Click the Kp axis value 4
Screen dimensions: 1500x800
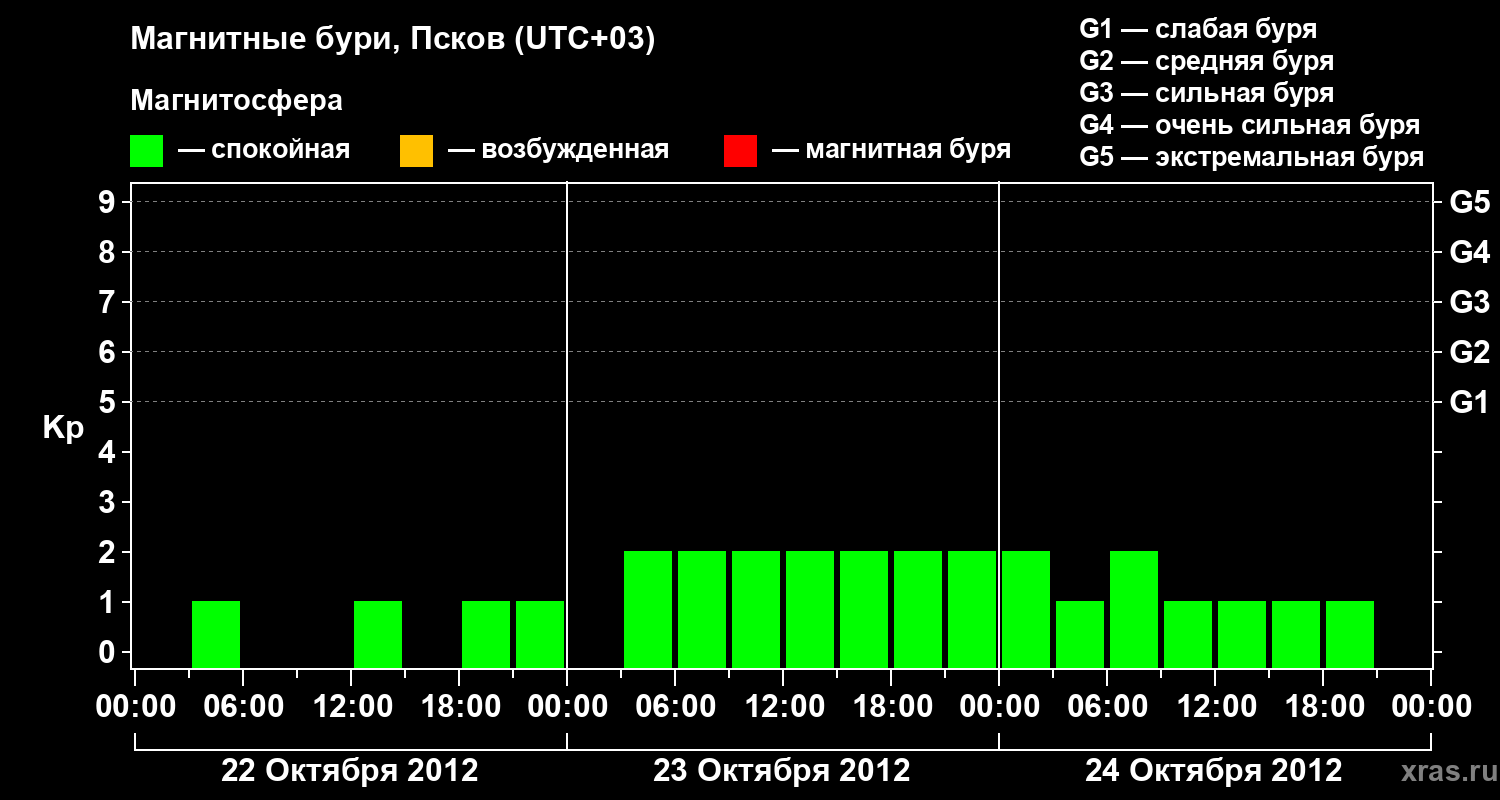point(109,452)
